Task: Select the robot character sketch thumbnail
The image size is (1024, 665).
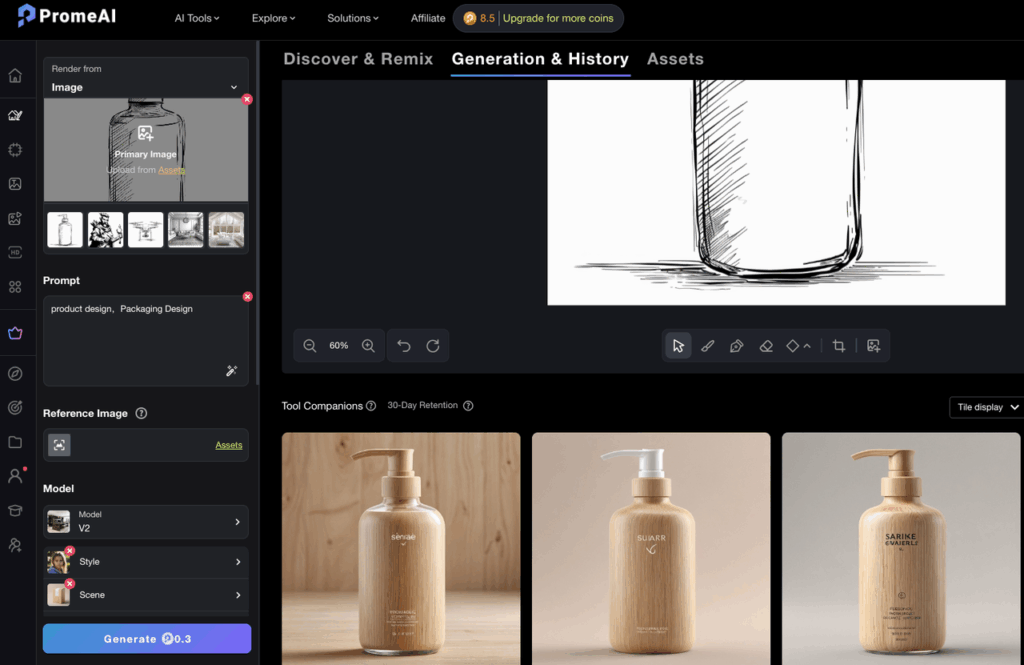Action: [x=105, y=229]
